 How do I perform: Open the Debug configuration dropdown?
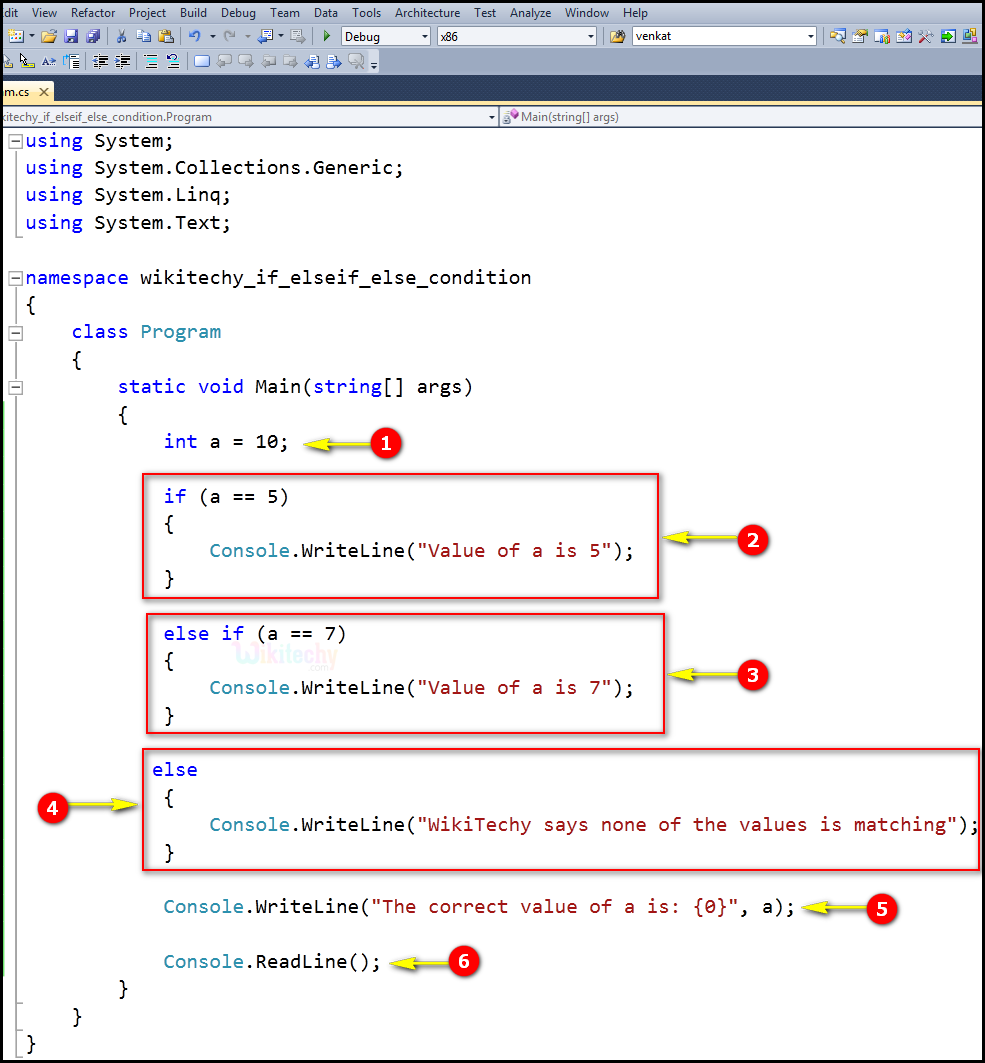[424, 36]
